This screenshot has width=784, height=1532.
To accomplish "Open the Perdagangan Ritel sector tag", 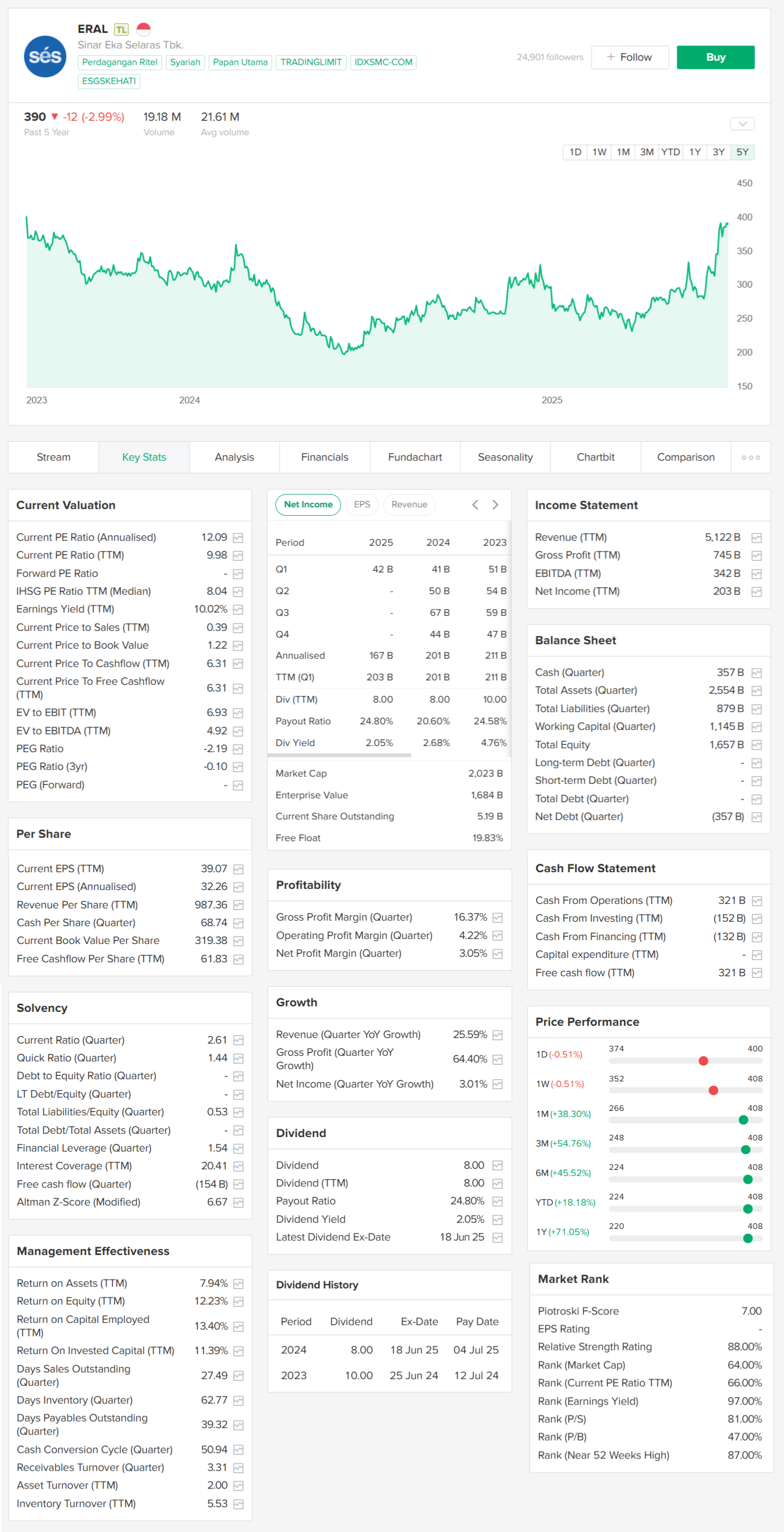I will [x=120, y=62].
